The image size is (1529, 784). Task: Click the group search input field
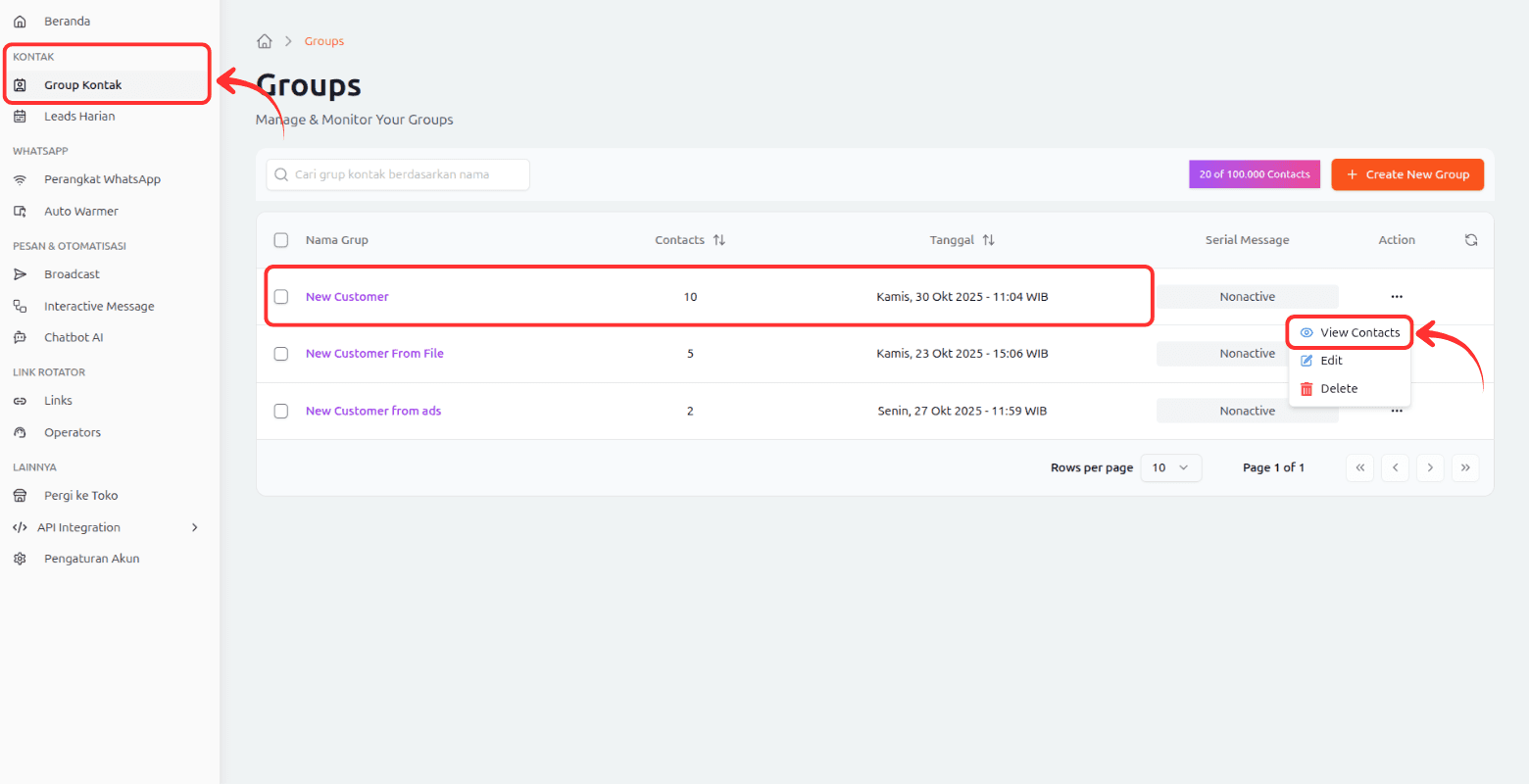point(398,174)
